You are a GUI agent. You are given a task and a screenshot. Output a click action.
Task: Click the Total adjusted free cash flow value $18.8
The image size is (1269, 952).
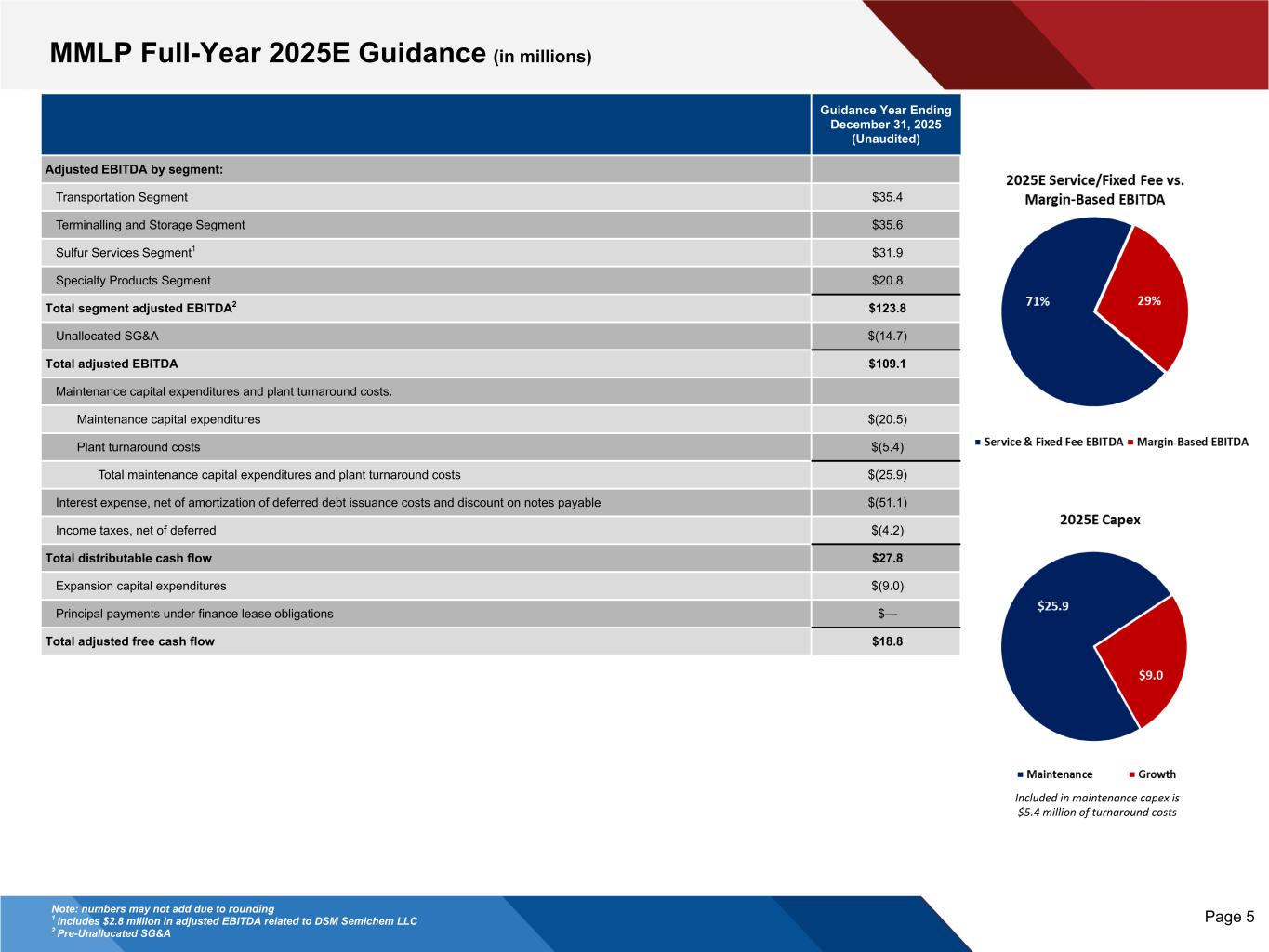[886, 641]
